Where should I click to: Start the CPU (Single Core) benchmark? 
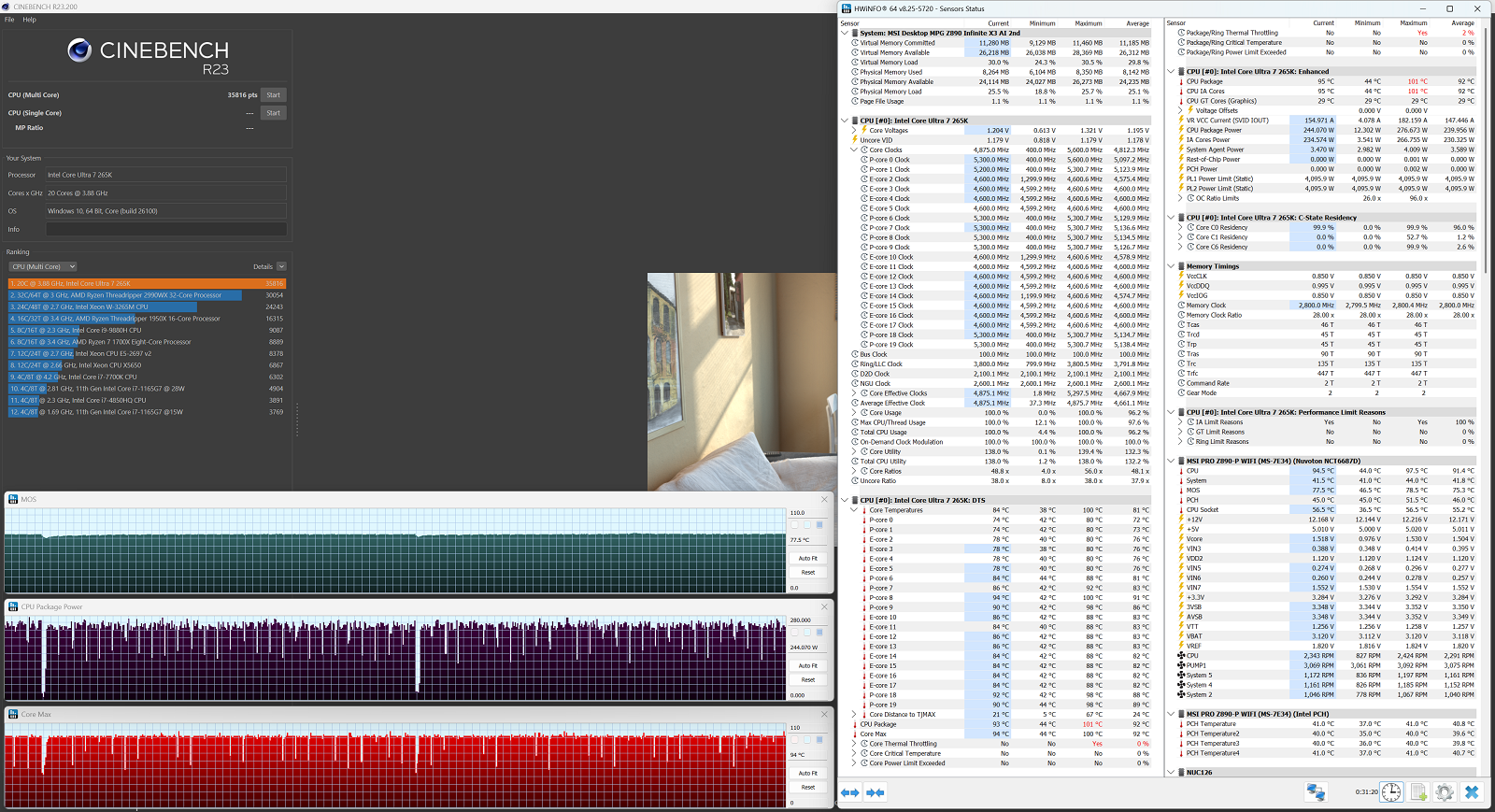click(273, 113)
